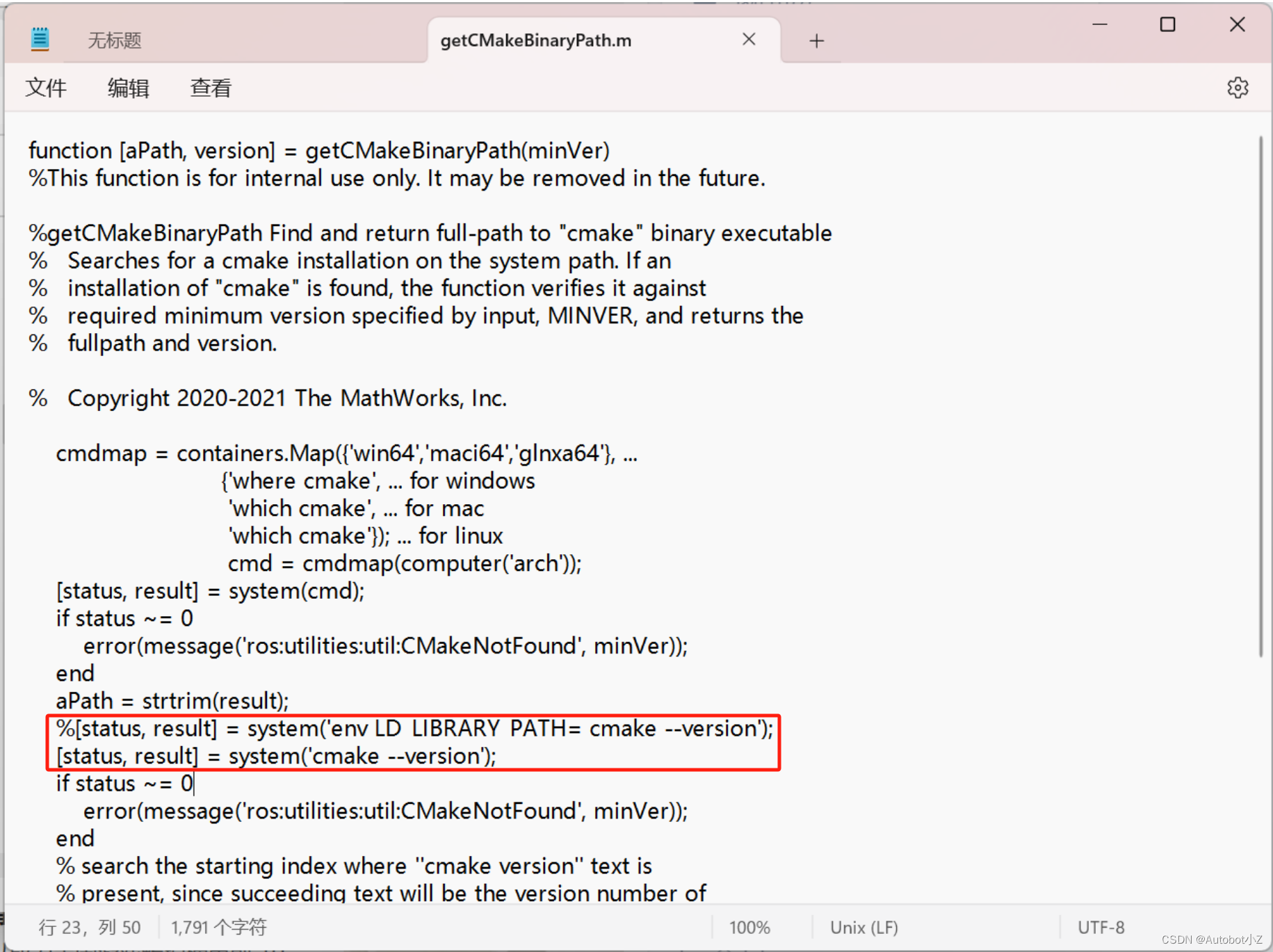Click the second 'if status ~= 0' line
1273x952 pixels.
click(x=124, y=784)
